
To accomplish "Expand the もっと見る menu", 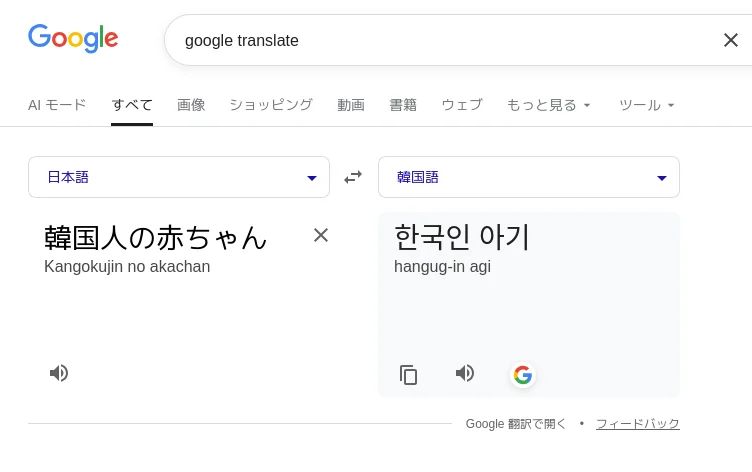I will [549, 105].
